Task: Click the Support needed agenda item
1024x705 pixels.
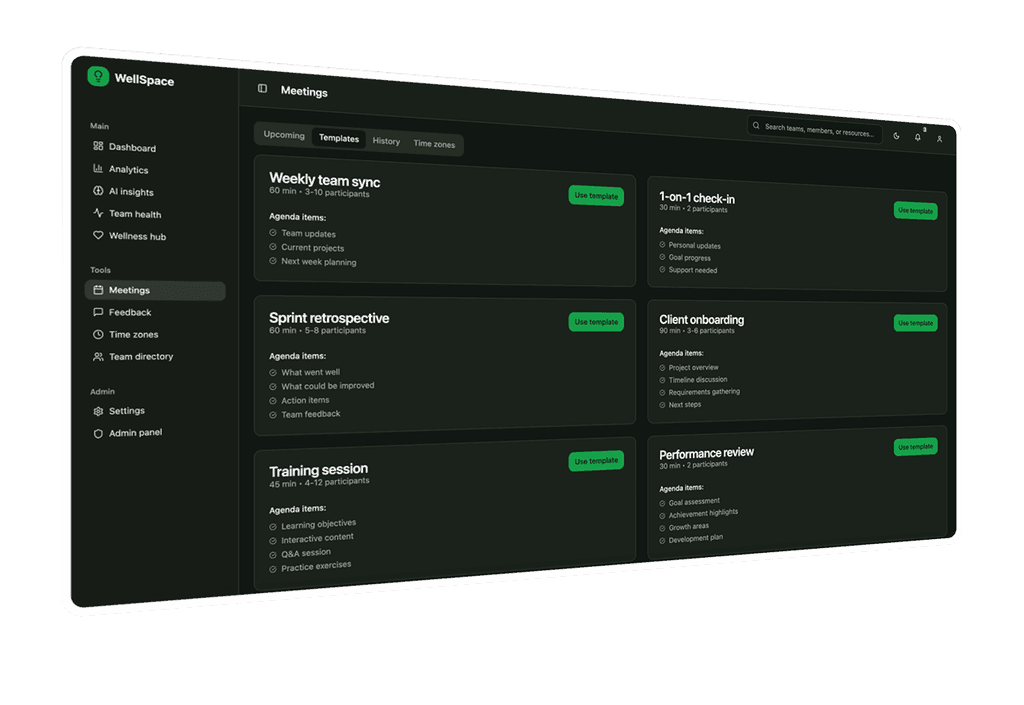Action: point(693,270)
